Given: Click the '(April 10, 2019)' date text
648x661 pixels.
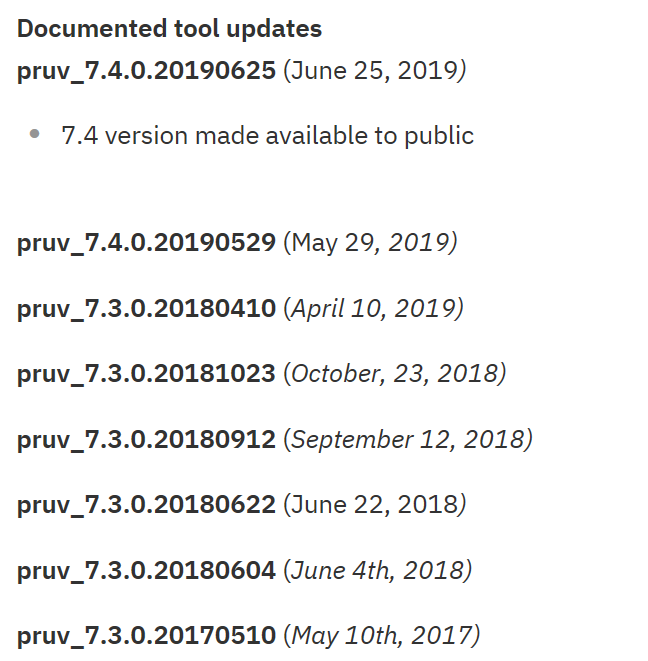Looking at the screenshot, I should (374, 308).
